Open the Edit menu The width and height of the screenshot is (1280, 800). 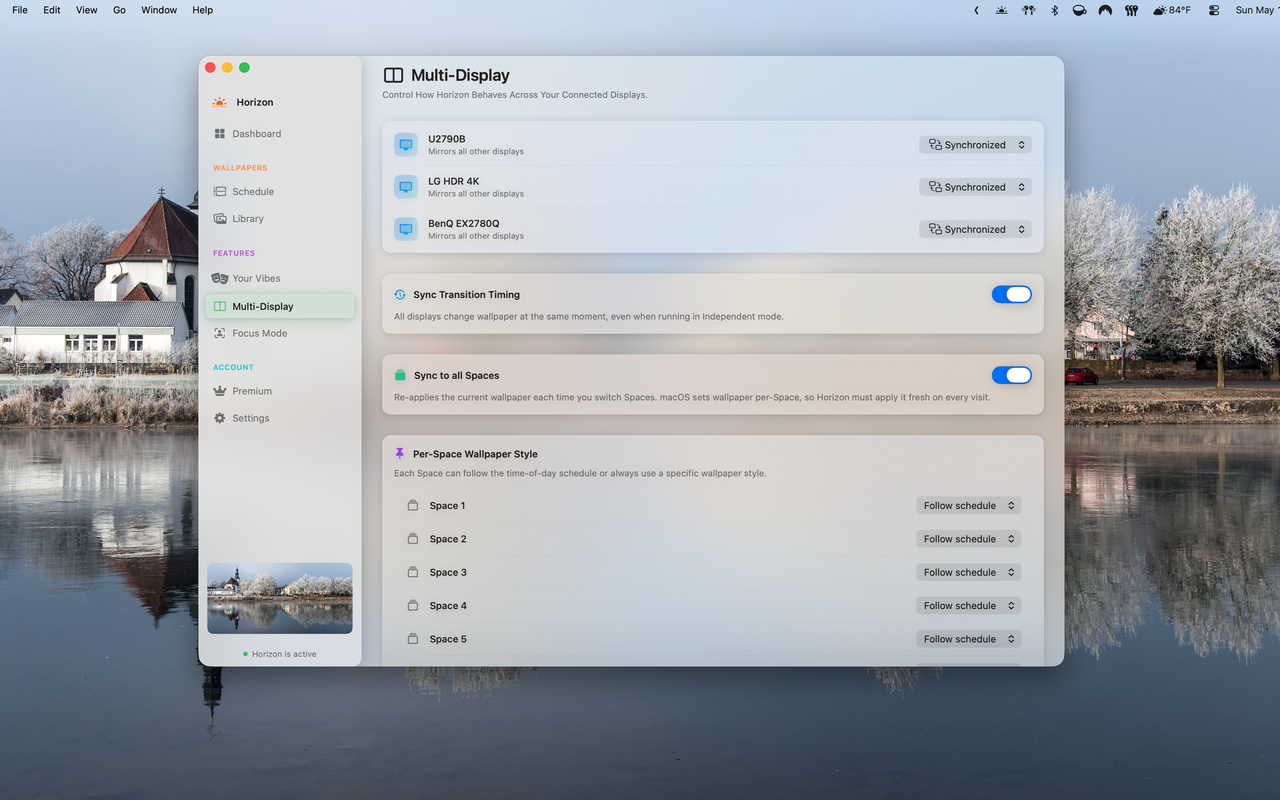(x=52, y=10)
